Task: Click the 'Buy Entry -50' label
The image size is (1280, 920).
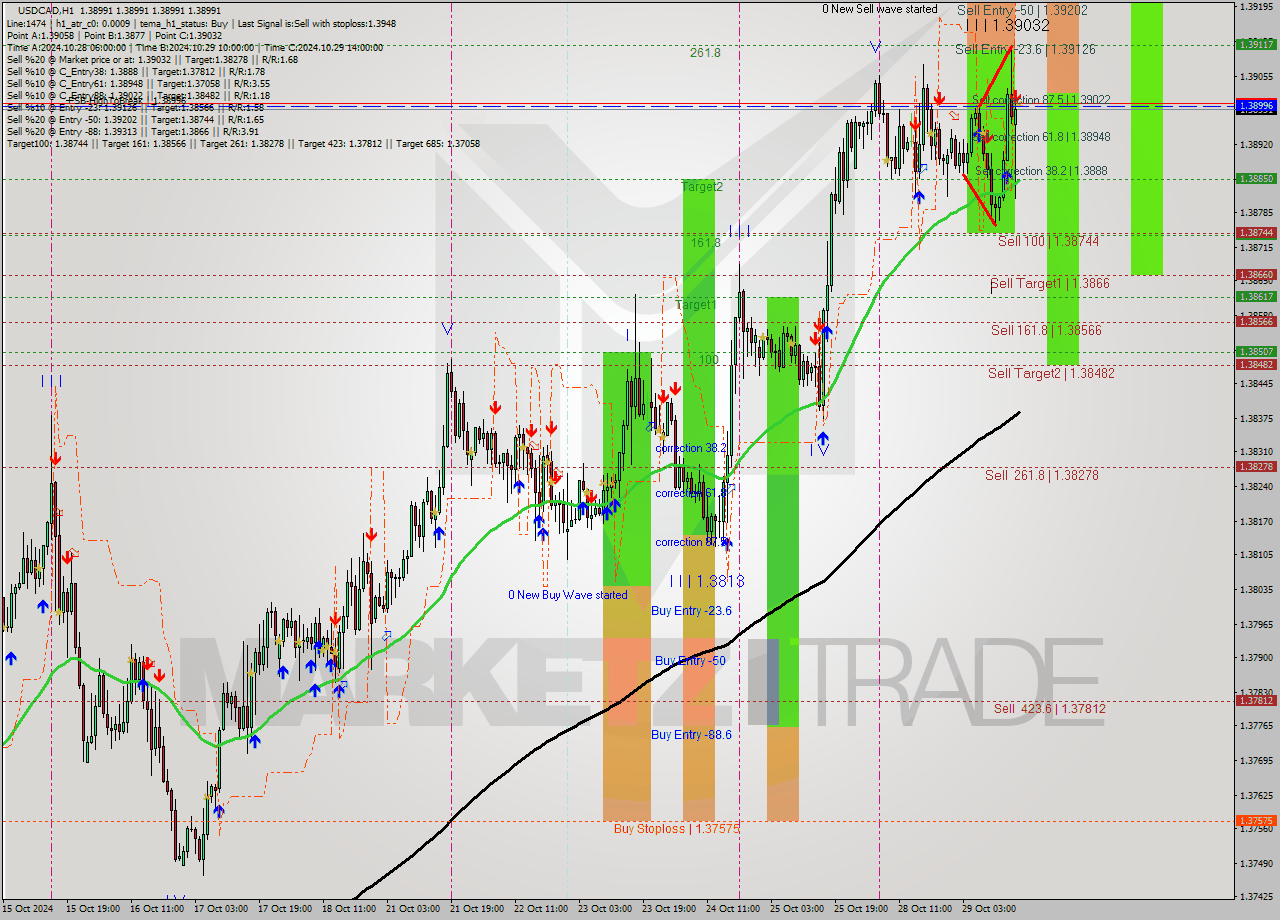Action: 690,661
